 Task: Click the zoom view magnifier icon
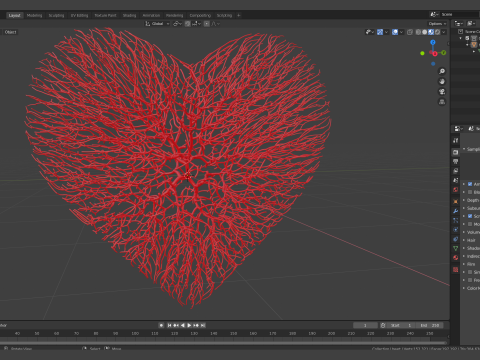(442, 71)
